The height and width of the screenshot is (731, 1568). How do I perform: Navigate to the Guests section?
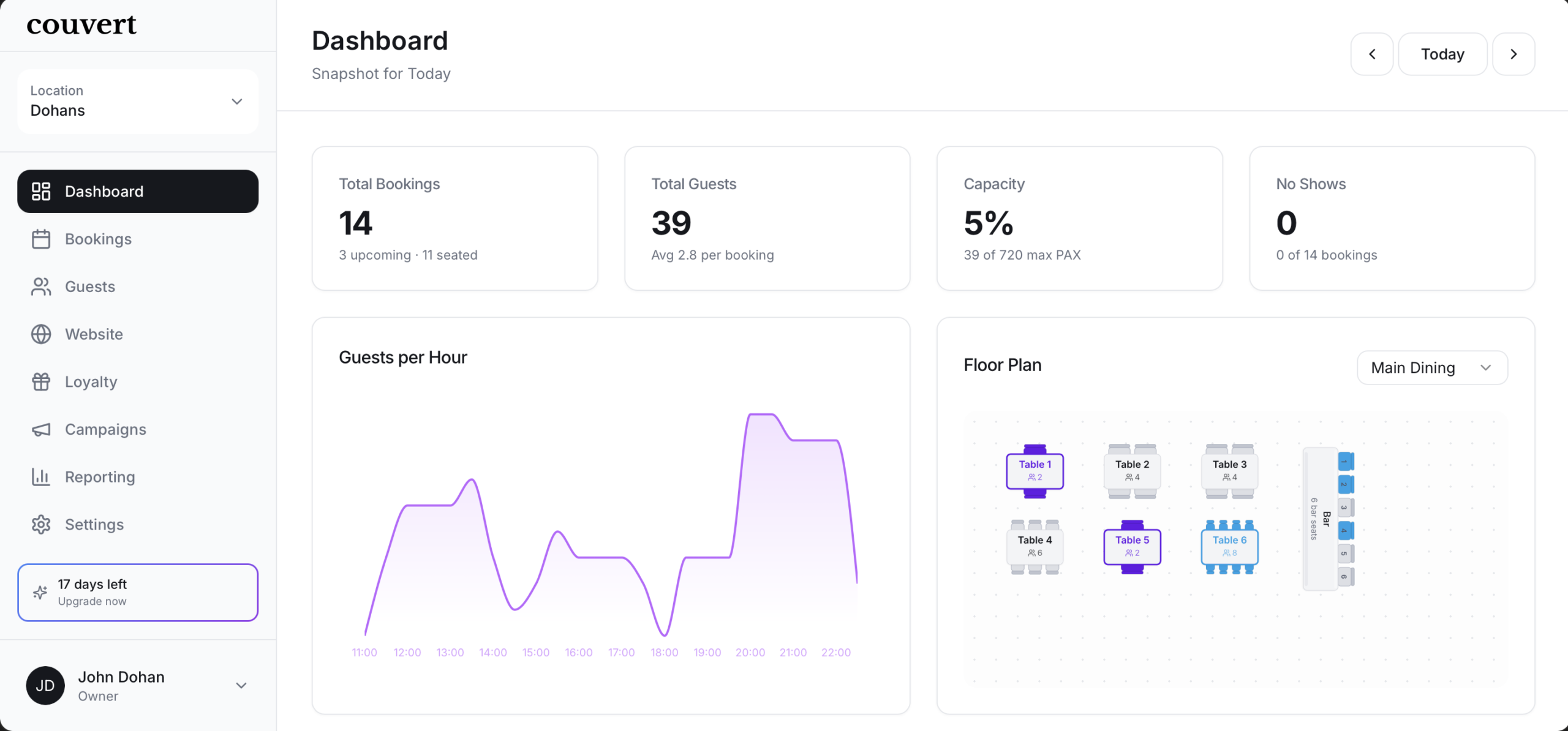click(90, 287)
